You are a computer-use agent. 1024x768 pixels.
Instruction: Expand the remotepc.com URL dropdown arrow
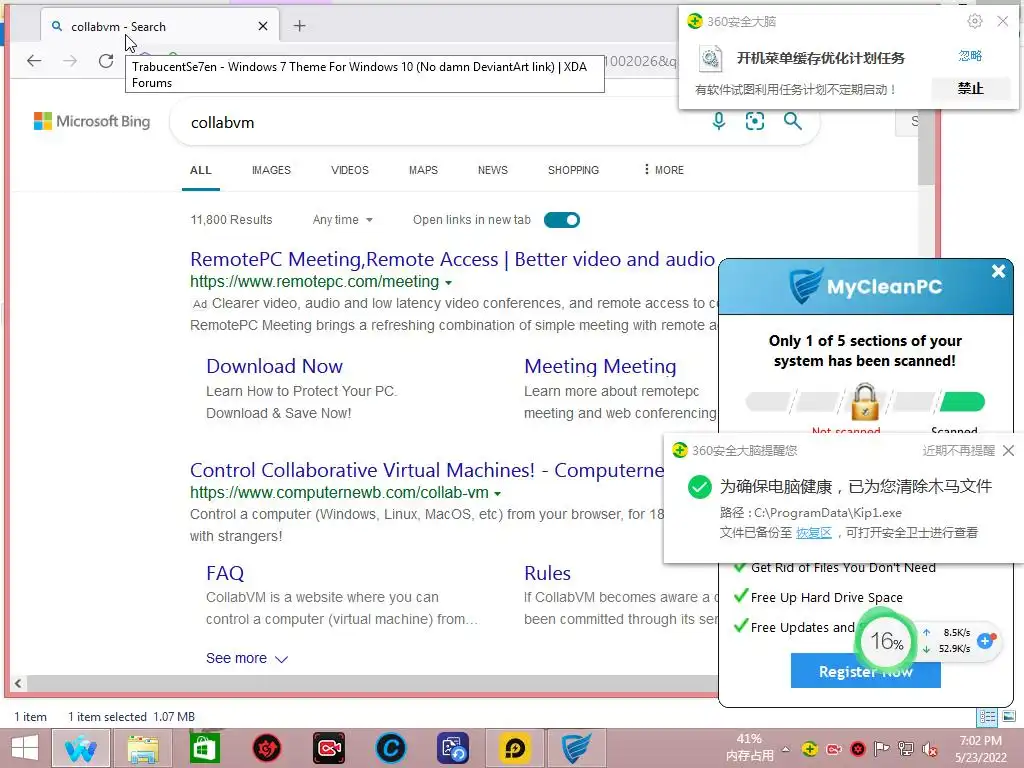pos(448,283)
